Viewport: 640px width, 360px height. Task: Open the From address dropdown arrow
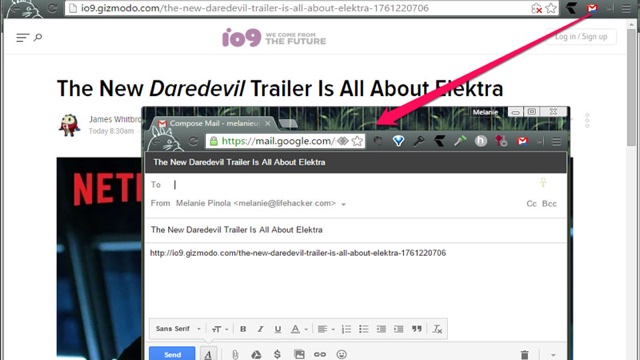(x=343, y=204)
